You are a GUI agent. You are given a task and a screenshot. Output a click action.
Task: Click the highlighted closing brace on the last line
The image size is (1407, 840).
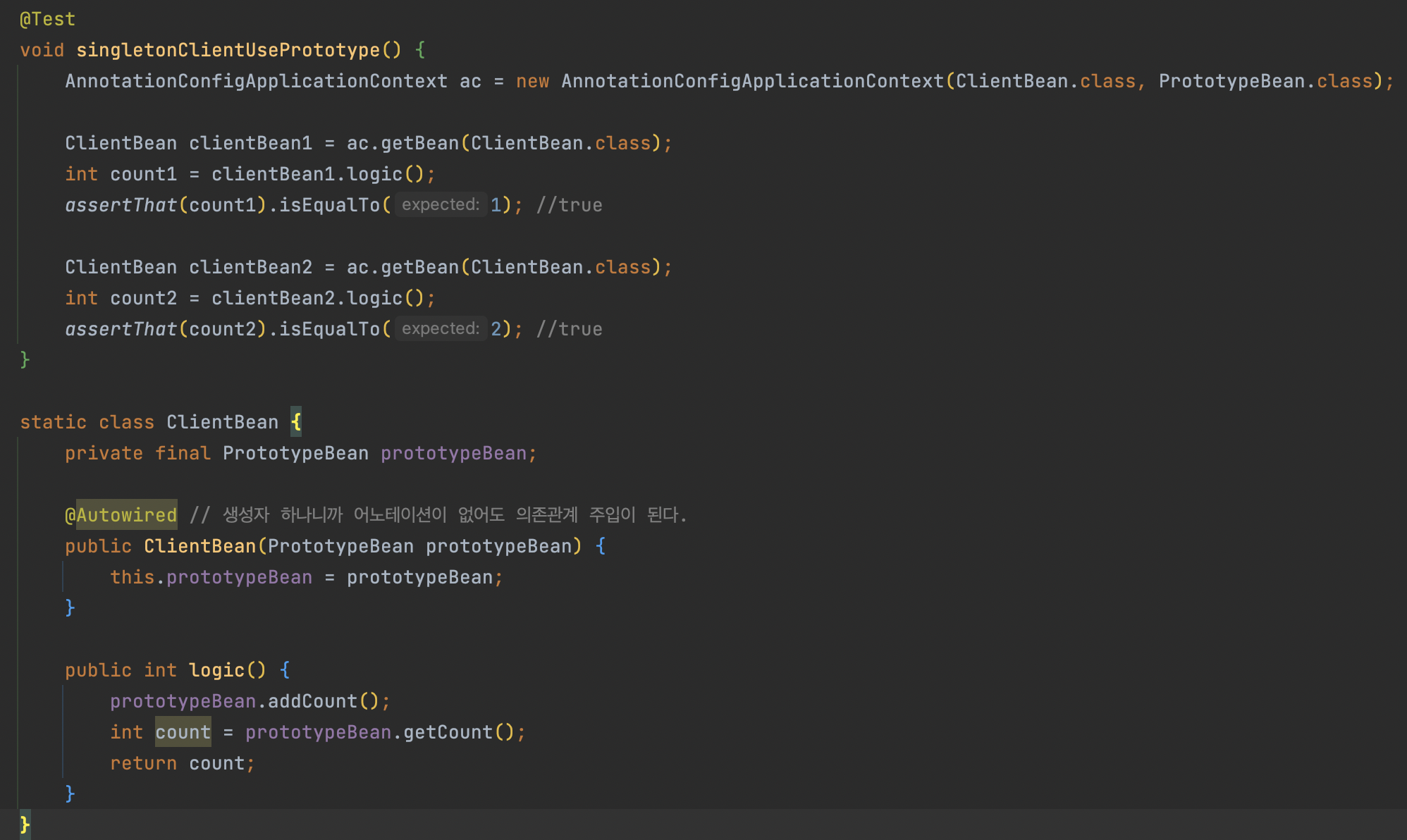coord(25,824)
